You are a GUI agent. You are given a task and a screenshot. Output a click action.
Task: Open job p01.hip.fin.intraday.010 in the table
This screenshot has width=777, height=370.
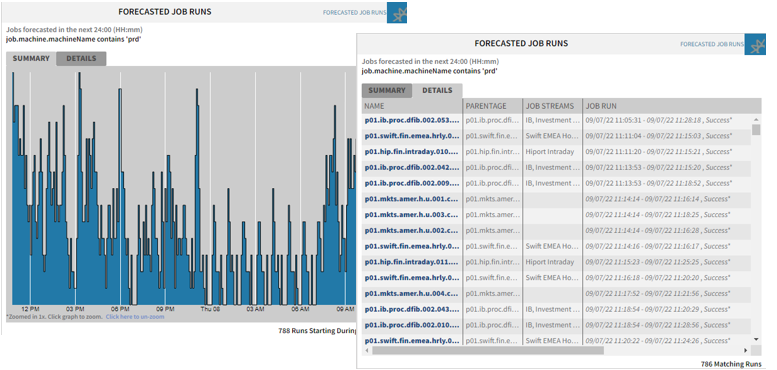pyautogui.click(x=412, y=152)
